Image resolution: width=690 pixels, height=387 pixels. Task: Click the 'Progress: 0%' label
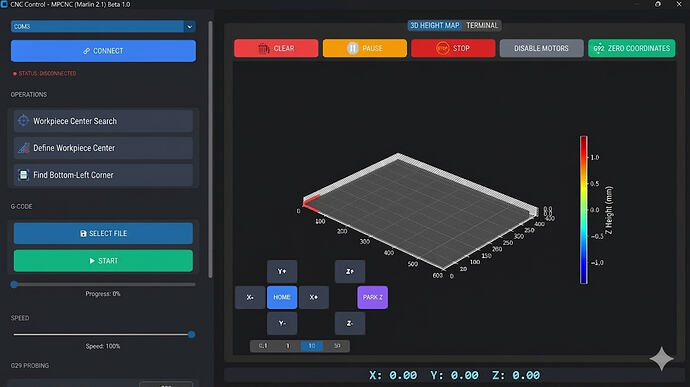click(x=103, y=294)
